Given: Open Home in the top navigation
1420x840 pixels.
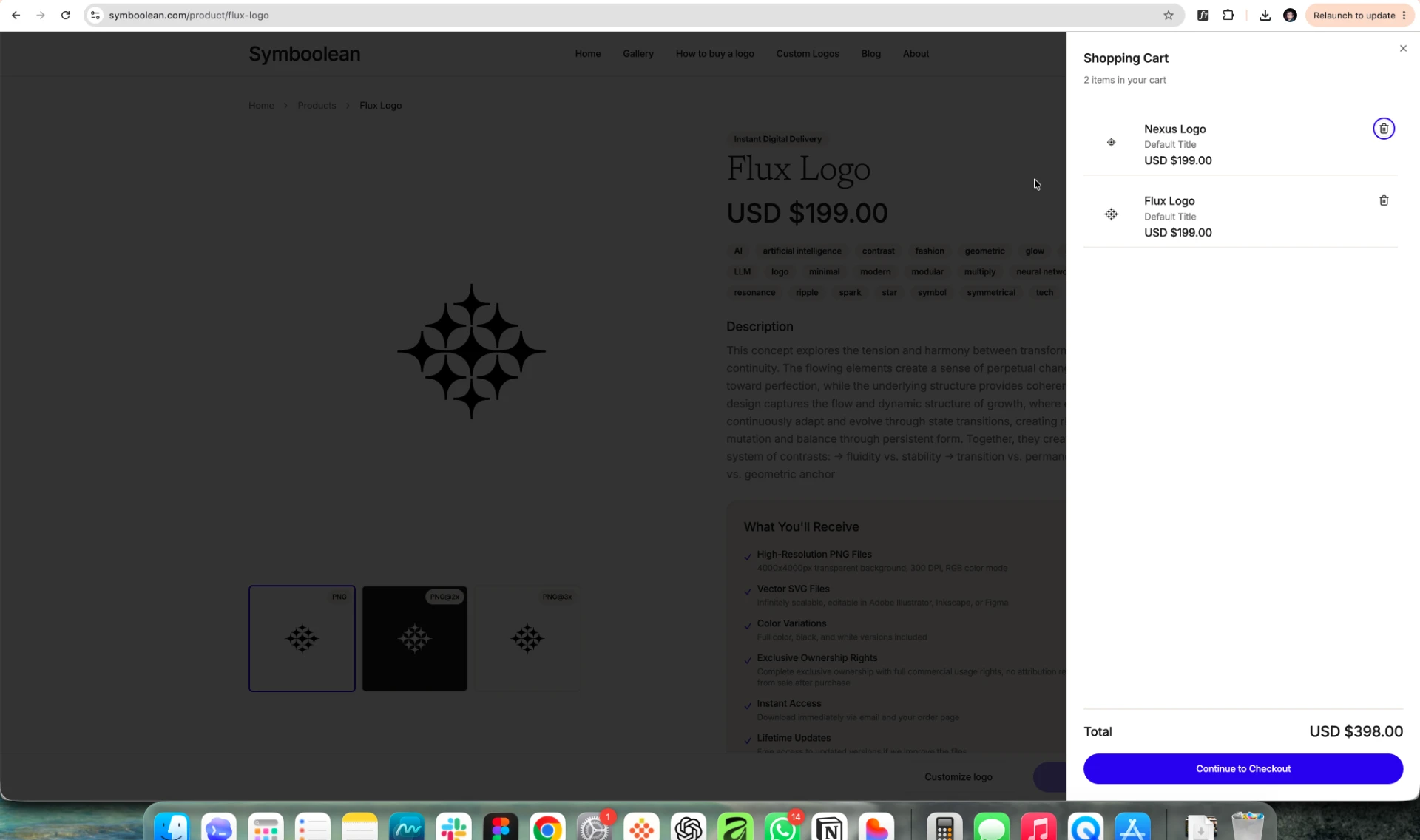Looking at the screenshot, I should (588, 54).
